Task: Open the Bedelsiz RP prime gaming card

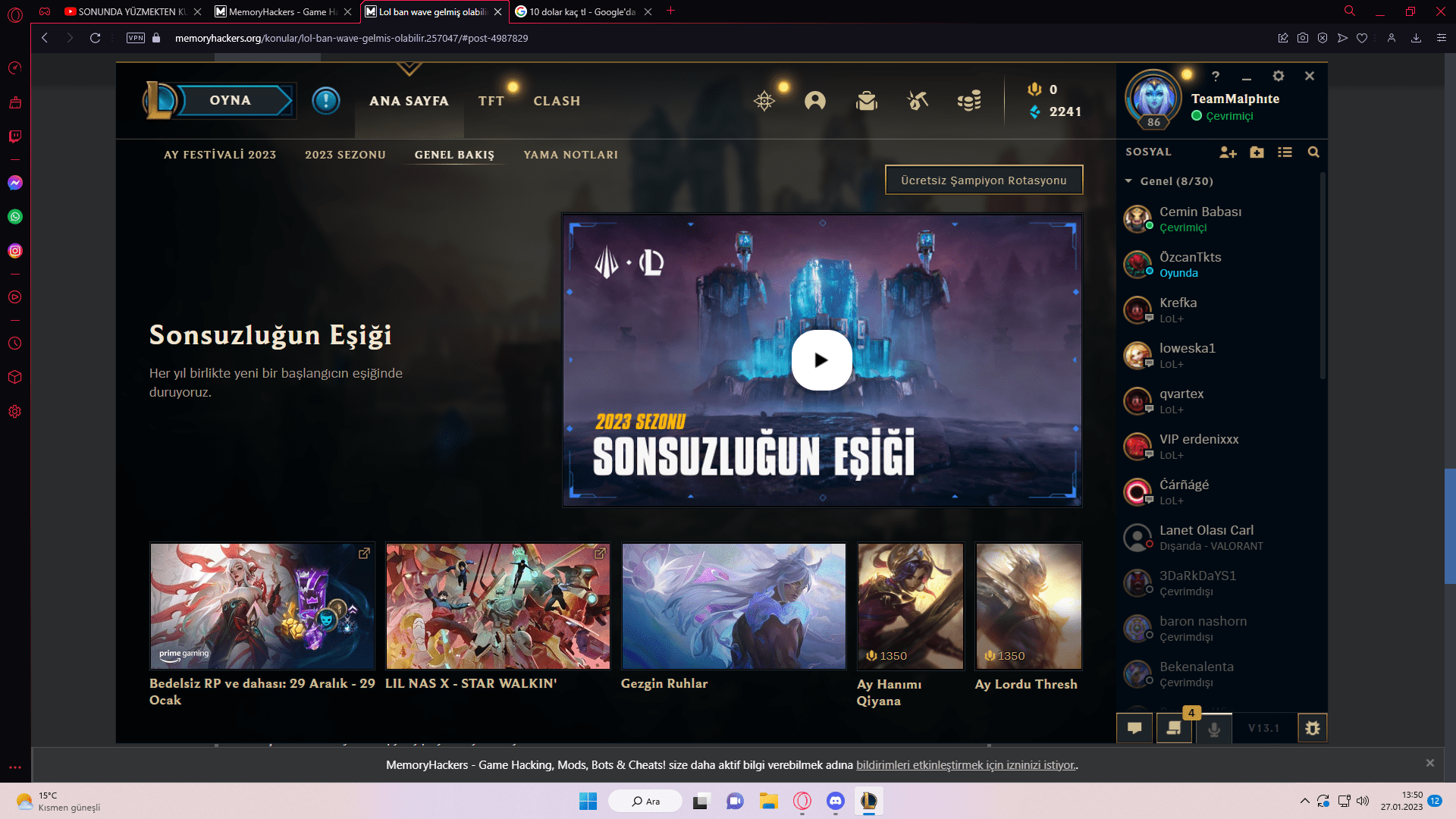Action: [262, 606]
